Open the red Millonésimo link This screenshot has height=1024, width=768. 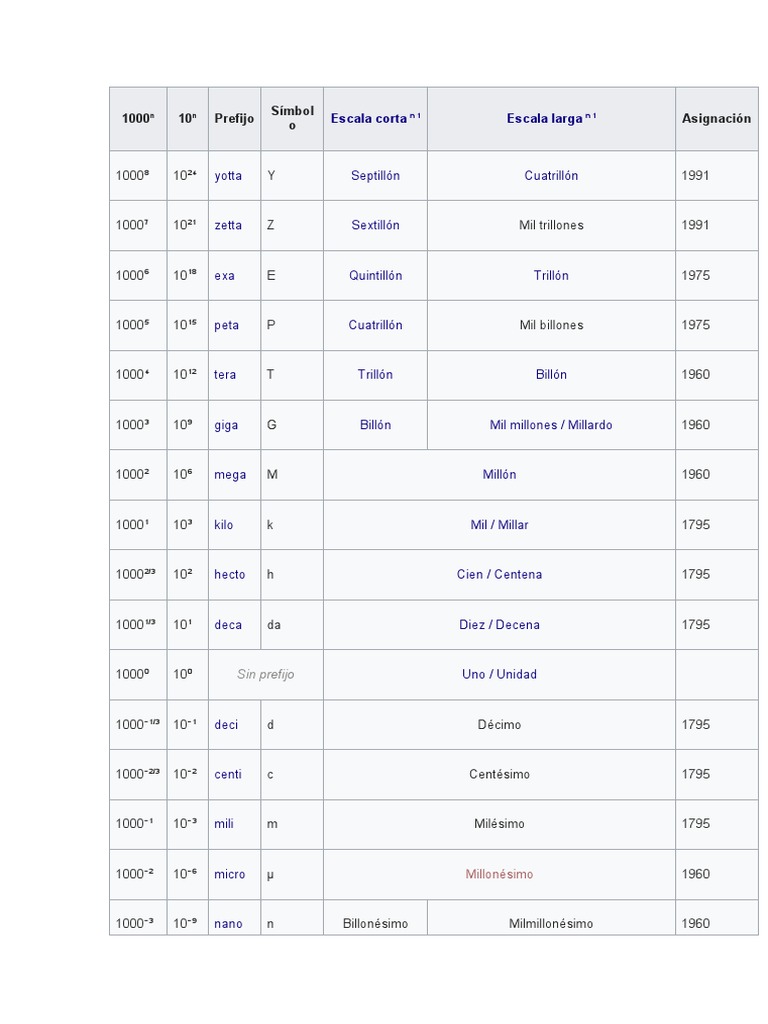pos(499,874)
